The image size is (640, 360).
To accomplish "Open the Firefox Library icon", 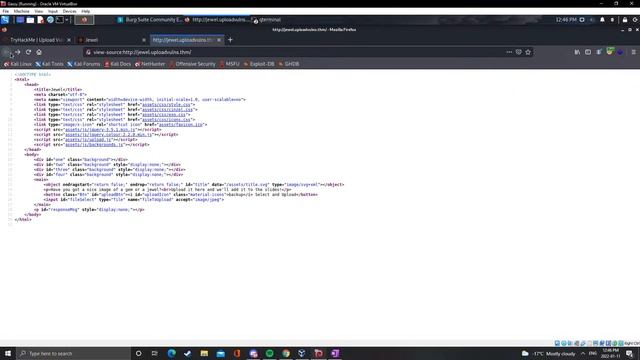I will click(x=577, y=52).
